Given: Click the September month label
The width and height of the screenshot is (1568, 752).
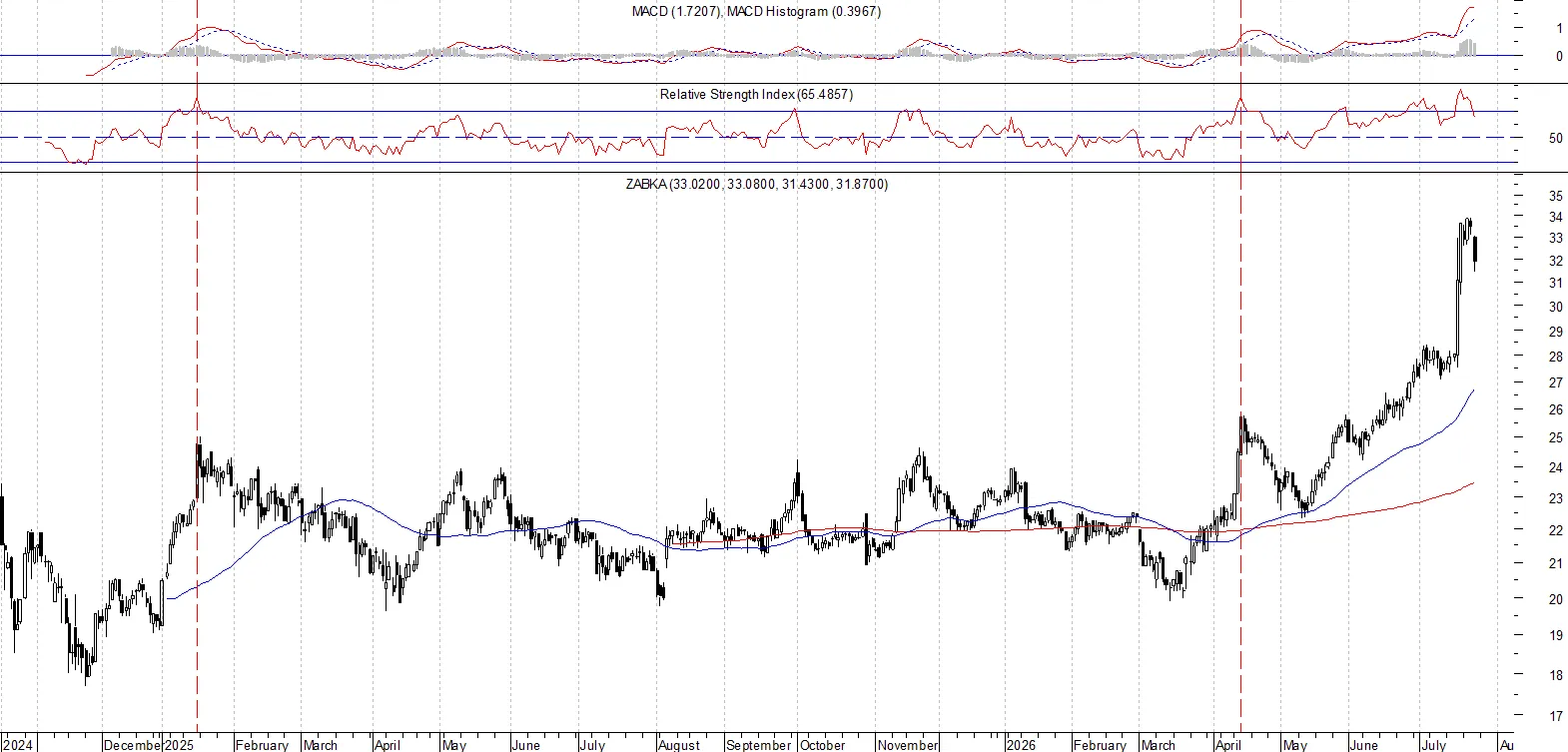Looking at the screenshot, I should (x=759, y=745).
